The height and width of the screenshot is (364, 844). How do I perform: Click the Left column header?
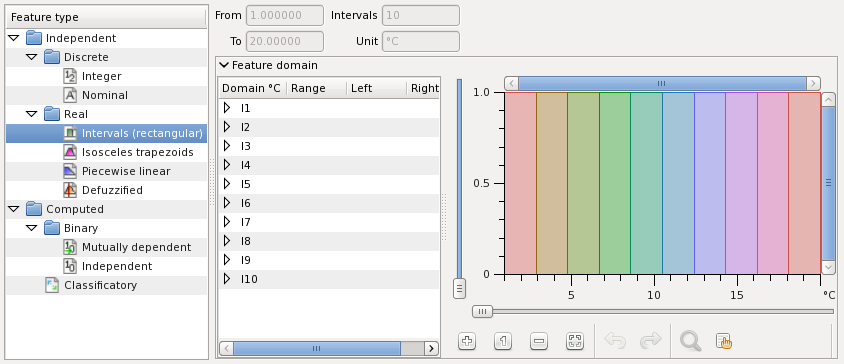tap(377, 88)
